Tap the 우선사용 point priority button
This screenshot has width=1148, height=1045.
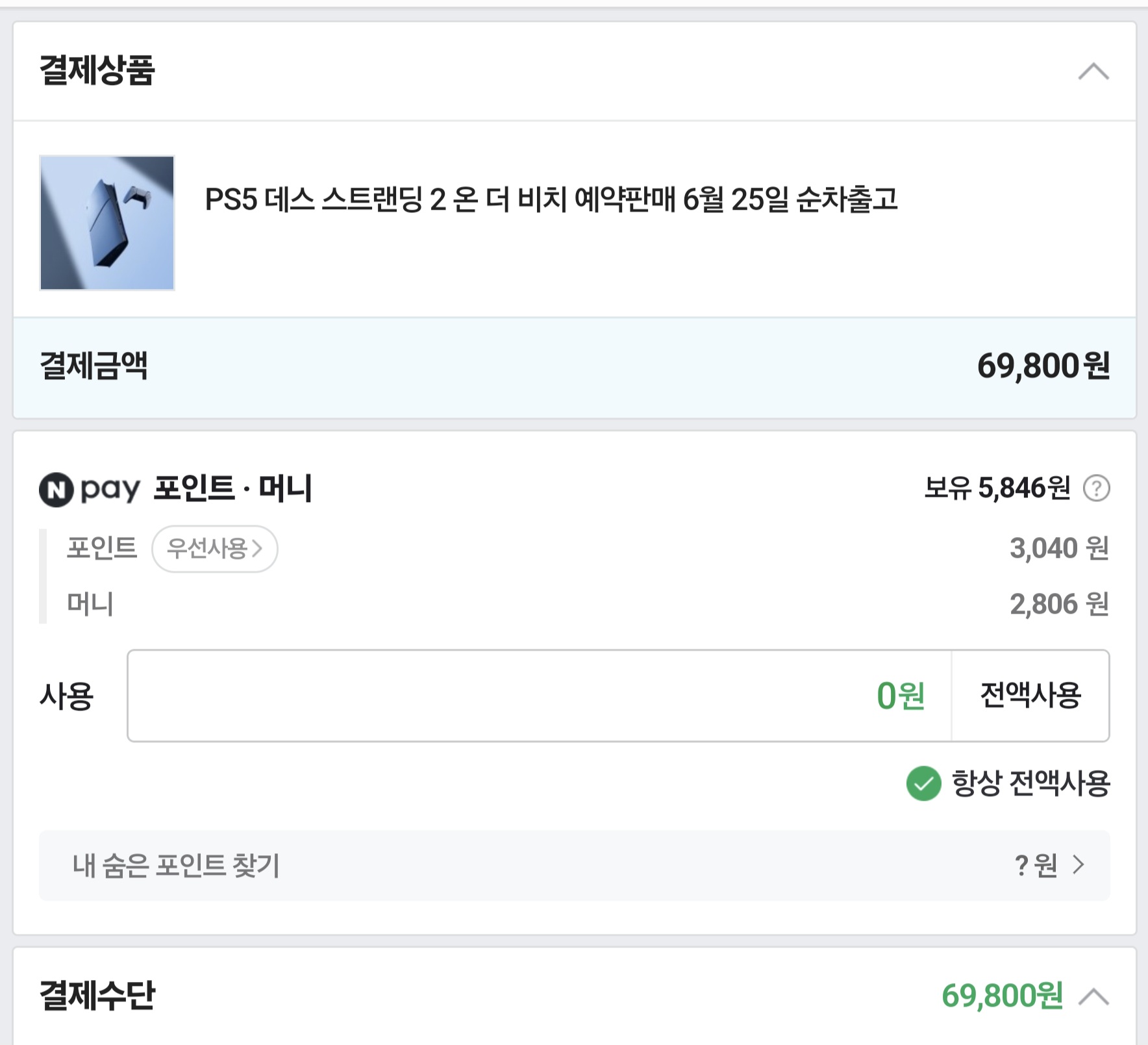pyautogui.click(x=214, y=549)
